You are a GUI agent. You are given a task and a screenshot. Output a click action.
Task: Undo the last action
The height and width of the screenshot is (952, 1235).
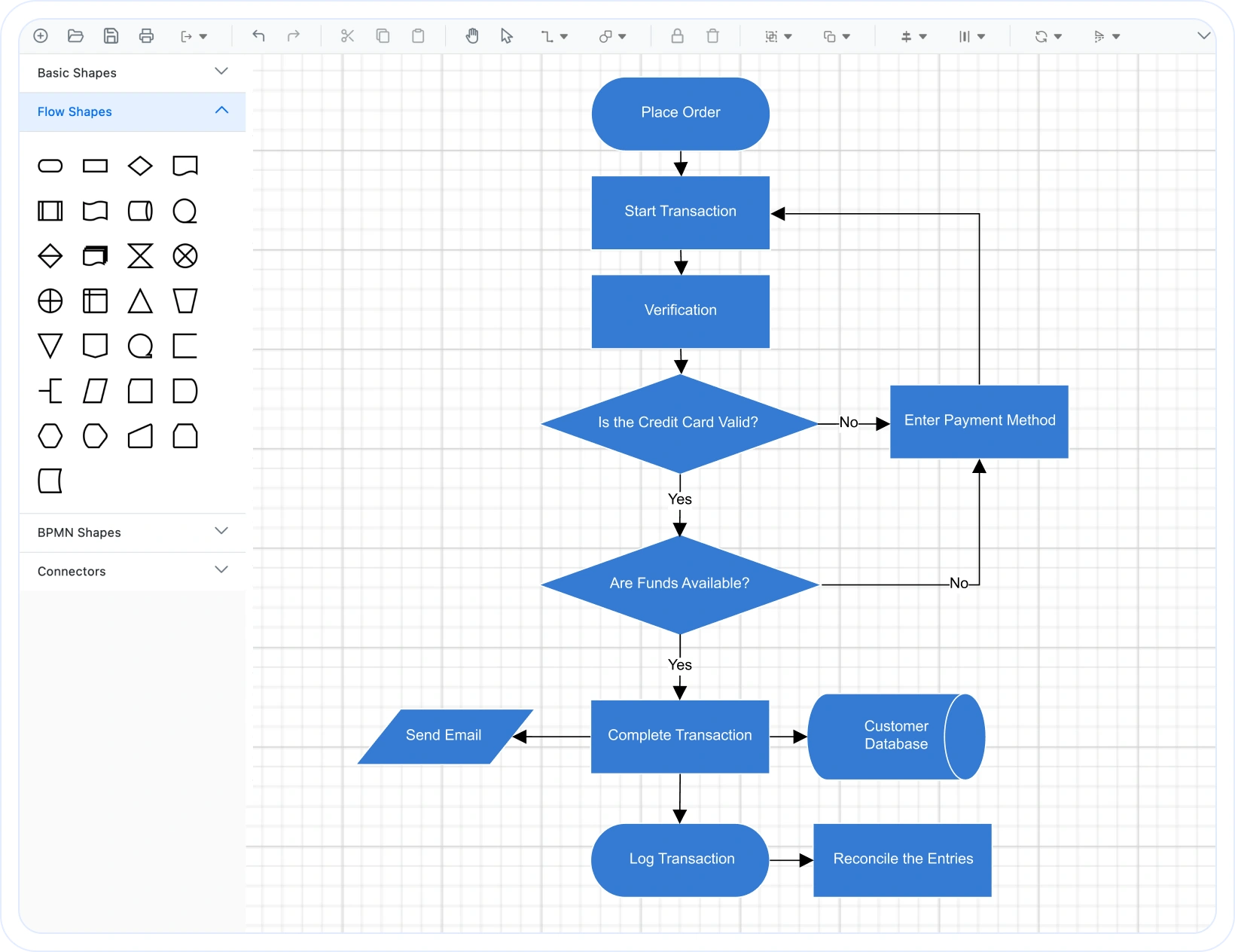(258, 35)
